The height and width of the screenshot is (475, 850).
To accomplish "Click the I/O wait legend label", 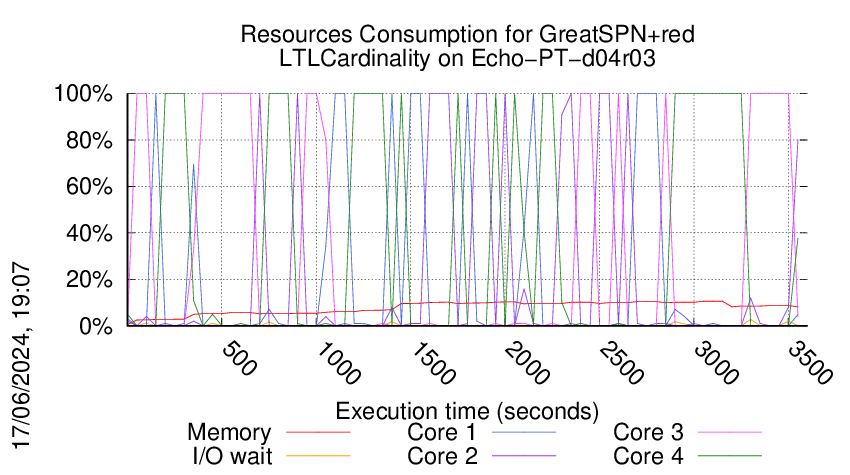I will click(233, 457).
